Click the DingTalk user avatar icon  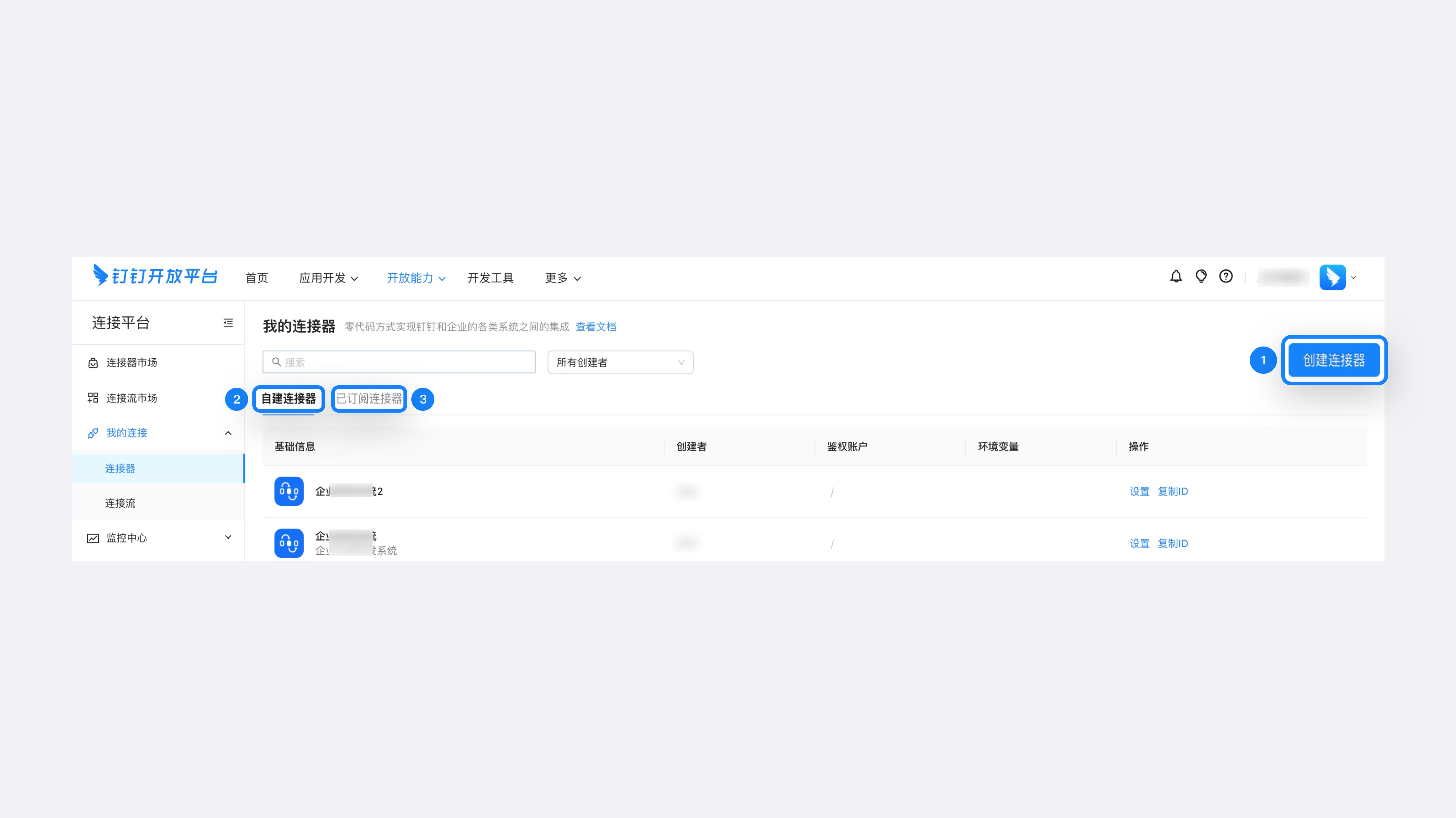[x=1332, y=278]
